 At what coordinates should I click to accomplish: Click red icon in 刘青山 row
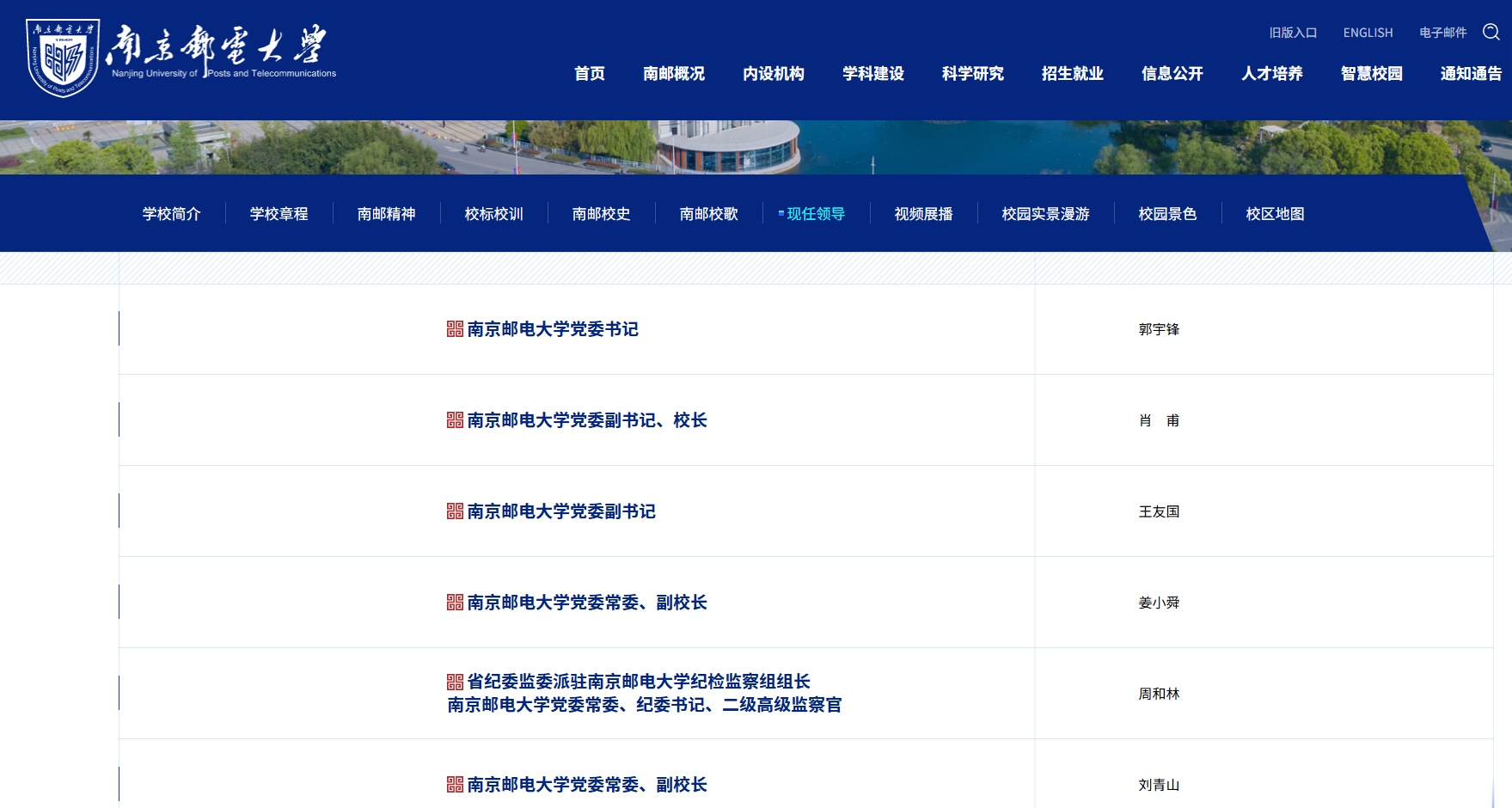(455, 785)
